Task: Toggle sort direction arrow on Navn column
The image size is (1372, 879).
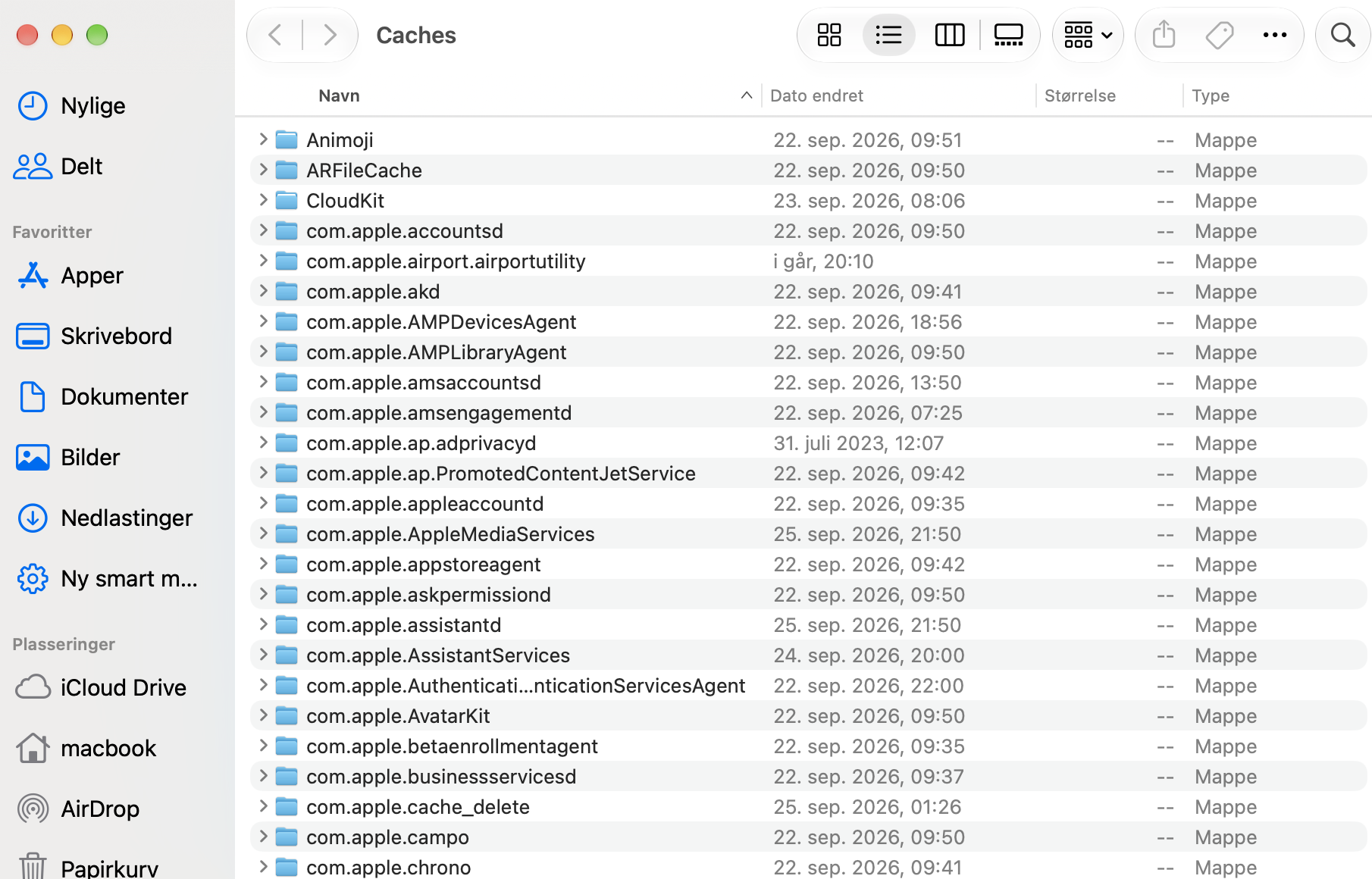Action: (746, 95)
